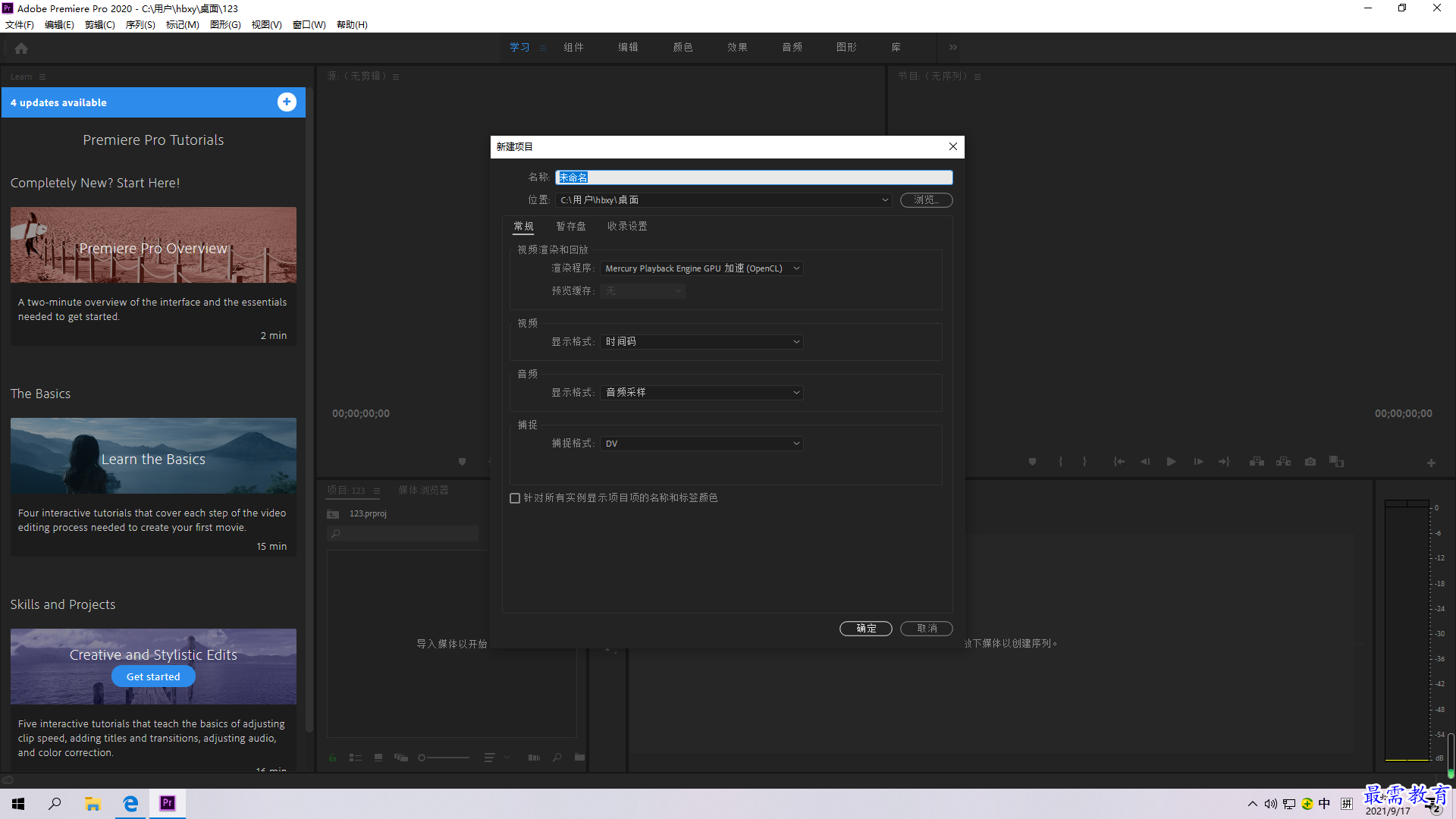This screenshot has width=1456, height=819.
Task: Add marker in the Source monitor
Action: [x=462, y=462]
